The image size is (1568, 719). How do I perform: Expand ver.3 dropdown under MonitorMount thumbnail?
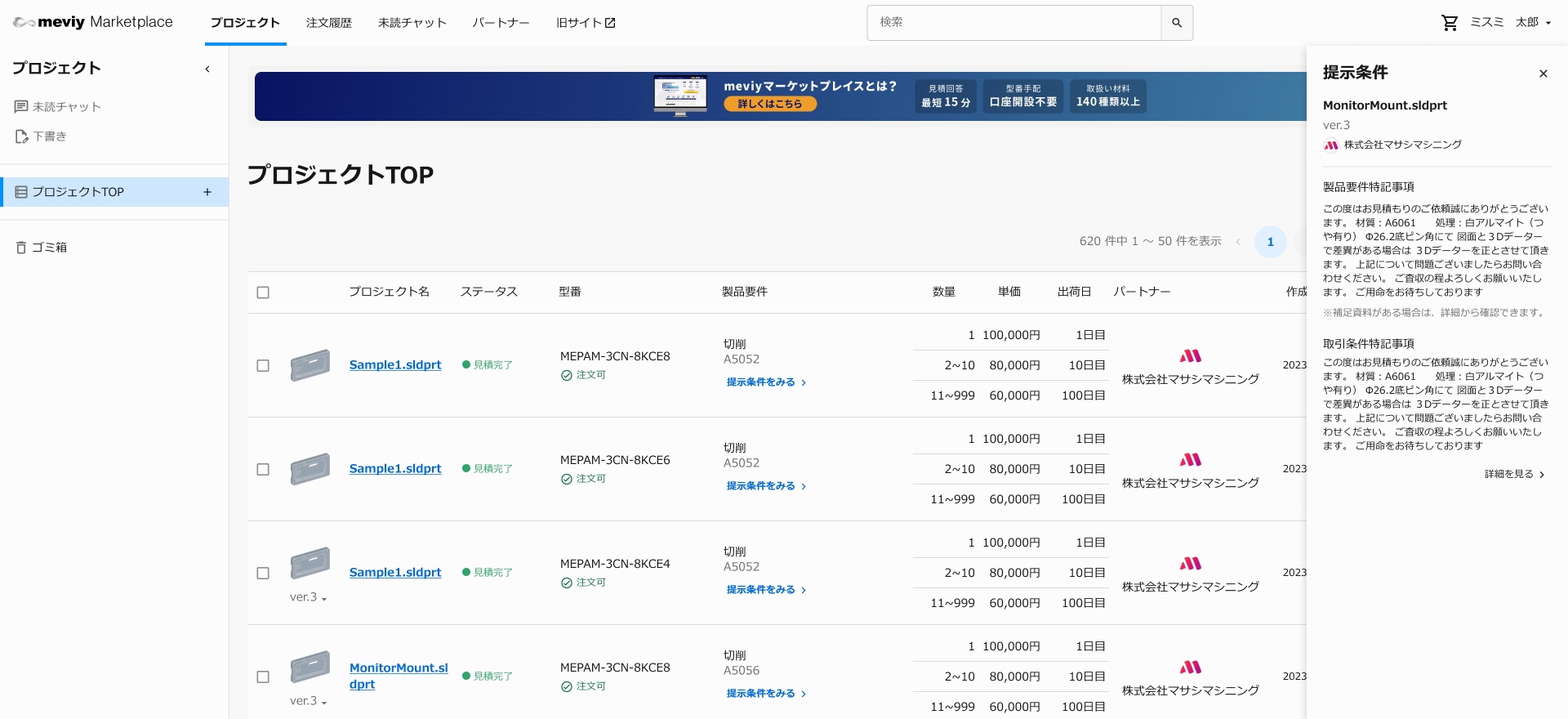click(309, 701)
